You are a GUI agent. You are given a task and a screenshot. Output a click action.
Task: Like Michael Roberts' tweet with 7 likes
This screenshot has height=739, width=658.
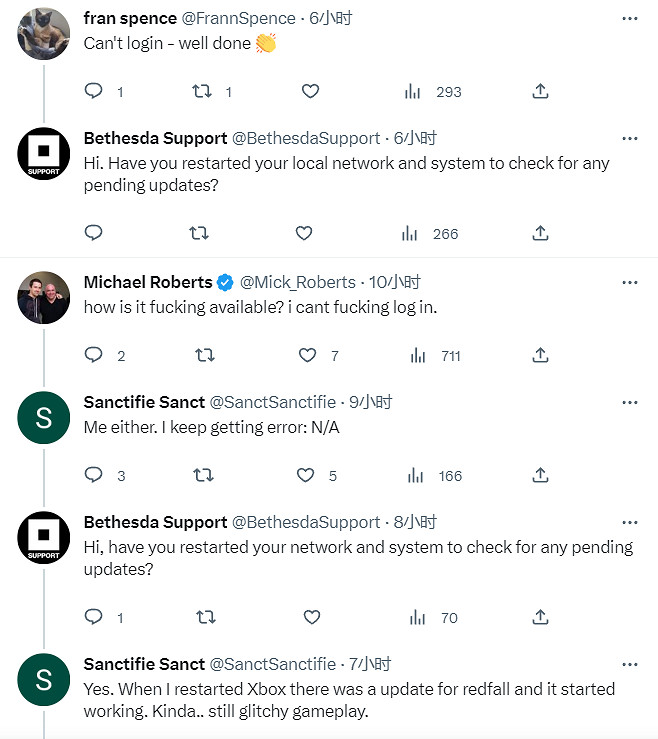308,355
